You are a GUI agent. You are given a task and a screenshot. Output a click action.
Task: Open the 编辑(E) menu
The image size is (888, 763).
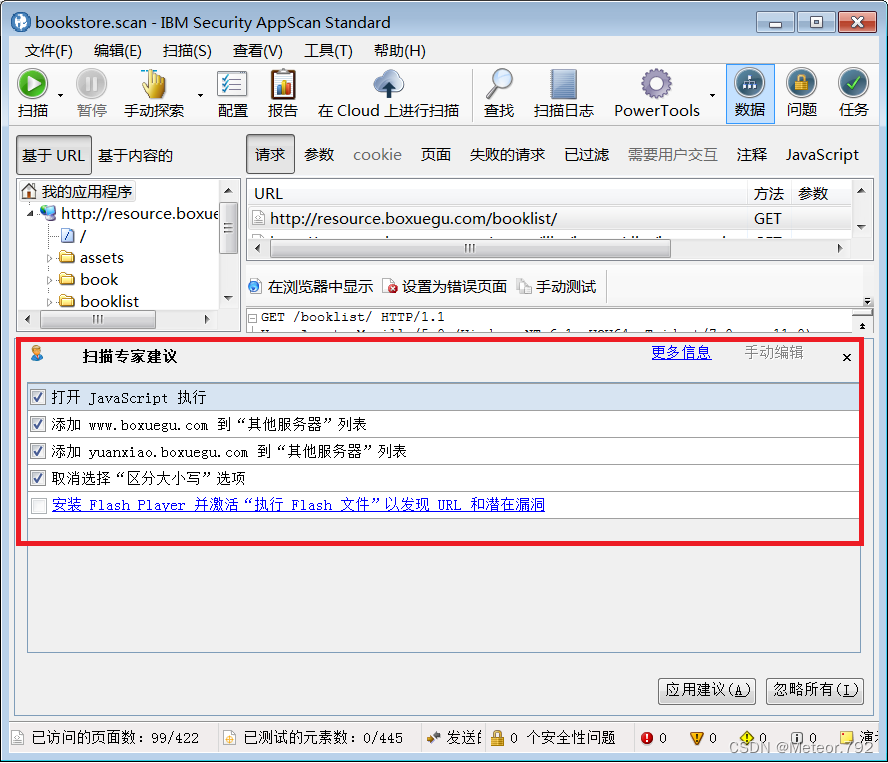[118, 51]
